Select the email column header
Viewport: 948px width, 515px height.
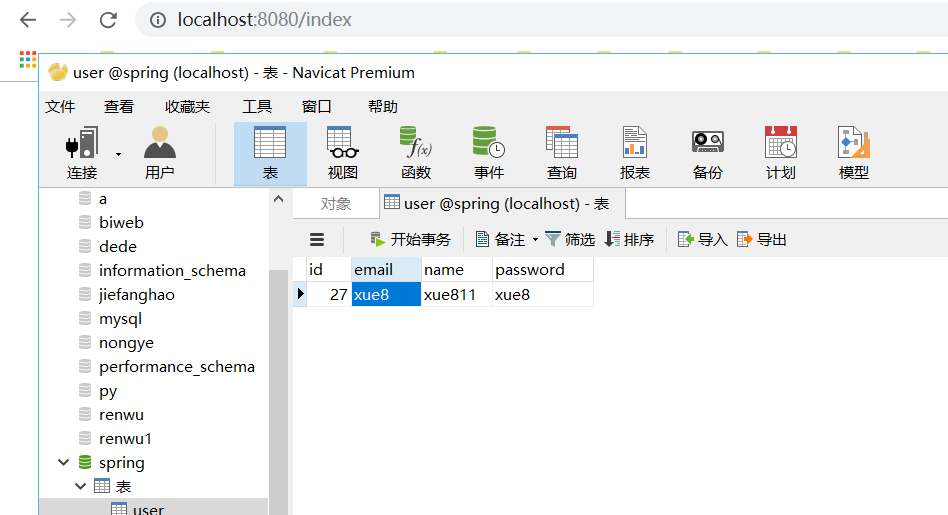tap(386, 270)
